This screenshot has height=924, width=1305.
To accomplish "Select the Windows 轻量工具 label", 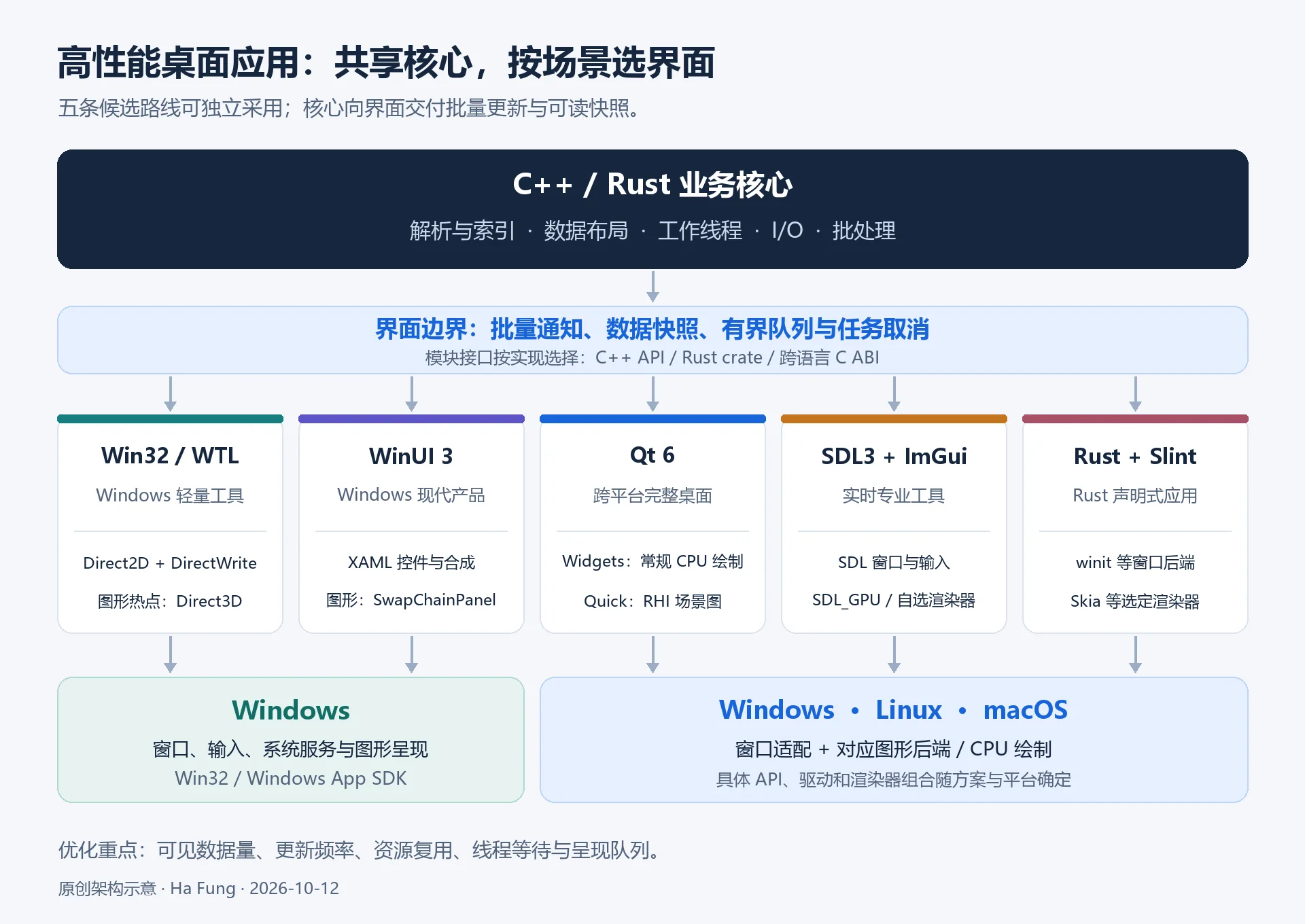I will tap(170, 495).
